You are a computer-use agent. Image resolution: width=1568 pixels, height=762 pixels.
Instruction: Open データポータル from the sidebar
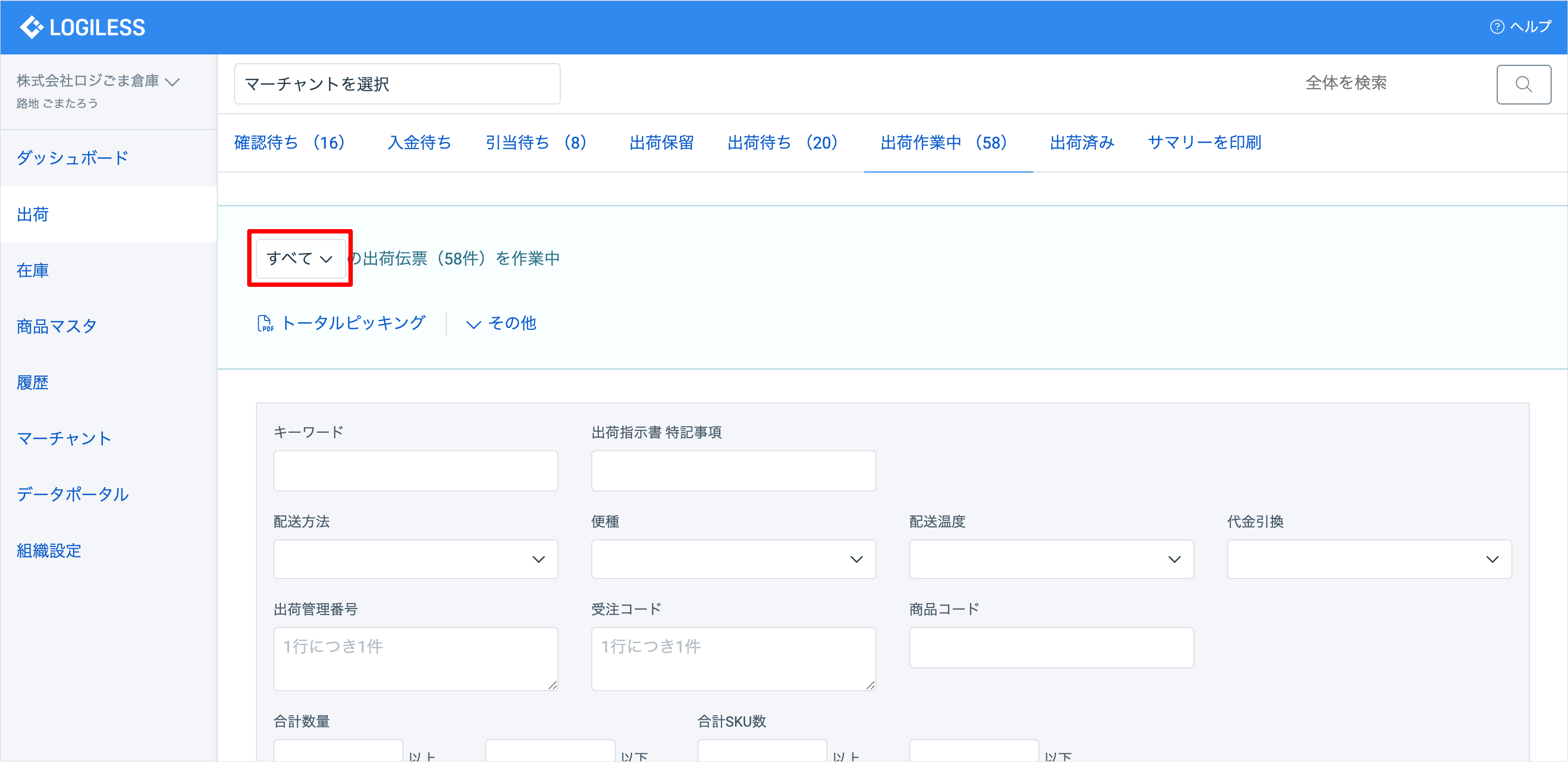pyautogui.click(x=72, y=494)
